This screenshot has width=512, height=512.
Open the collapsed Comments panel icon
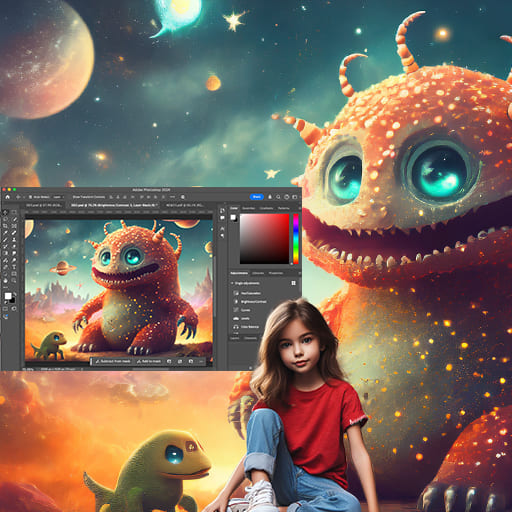222,218
